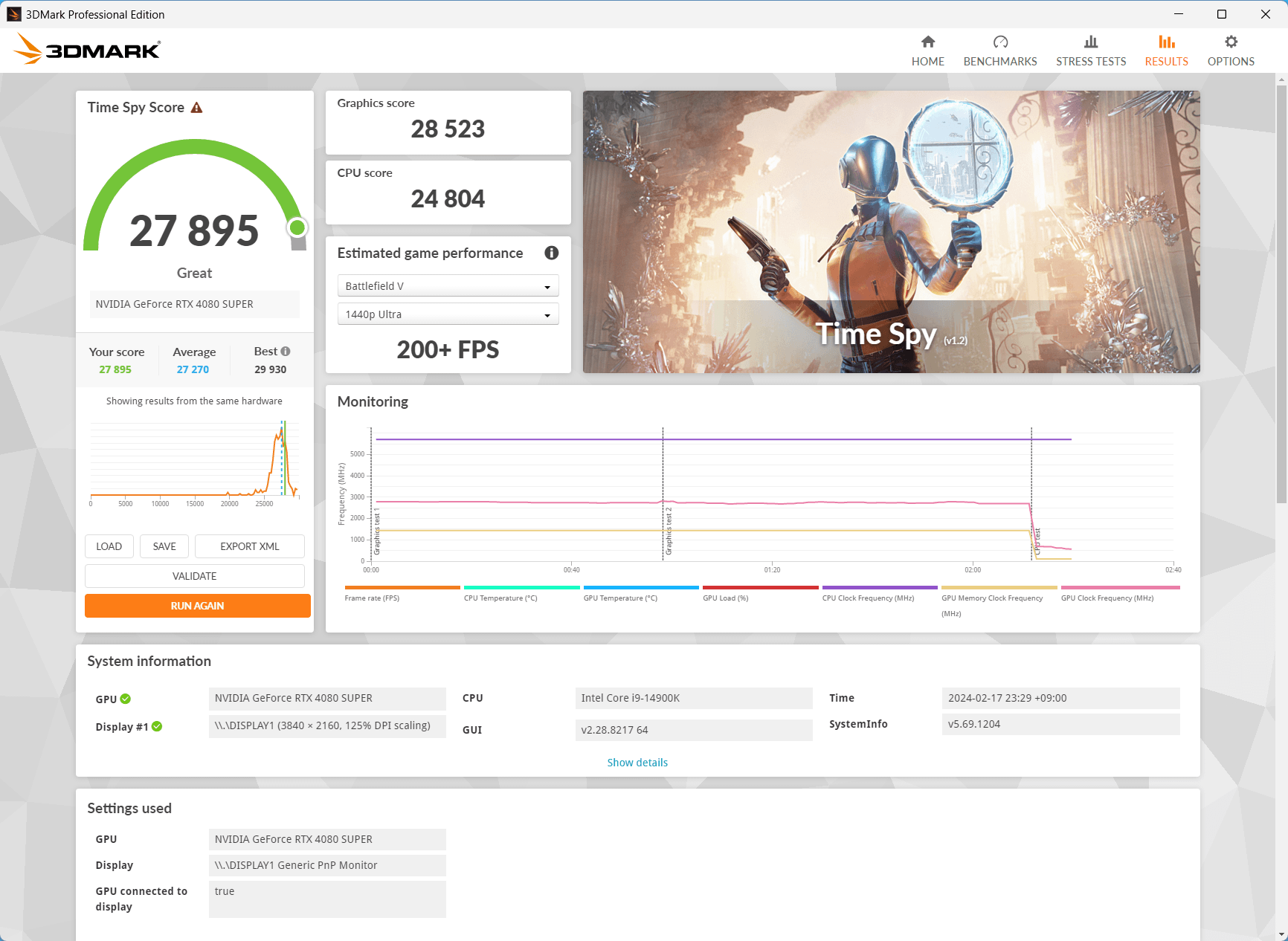This screenshot has height=941, width=1288.
Task: Click the Best score 29 930
Action: [x=271, y=369]
